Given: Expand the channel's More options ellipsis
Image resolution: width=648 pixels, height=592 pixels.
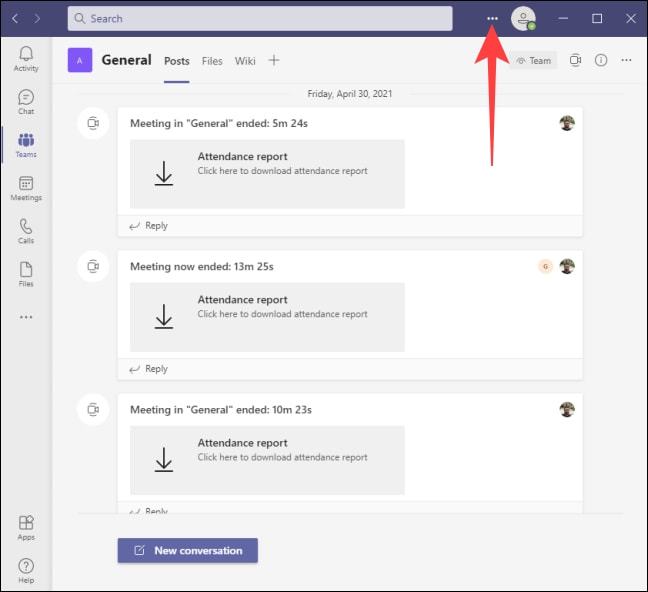Looking at the screenshot, I should click(626, 60).
